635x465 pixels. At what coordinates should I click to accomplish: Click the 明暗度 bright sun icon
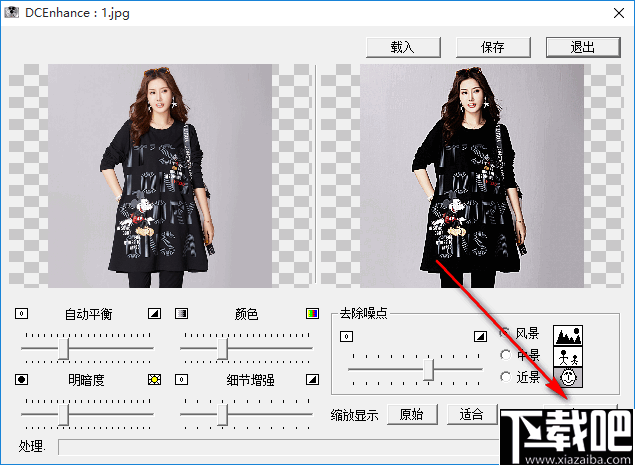[154, 380]
